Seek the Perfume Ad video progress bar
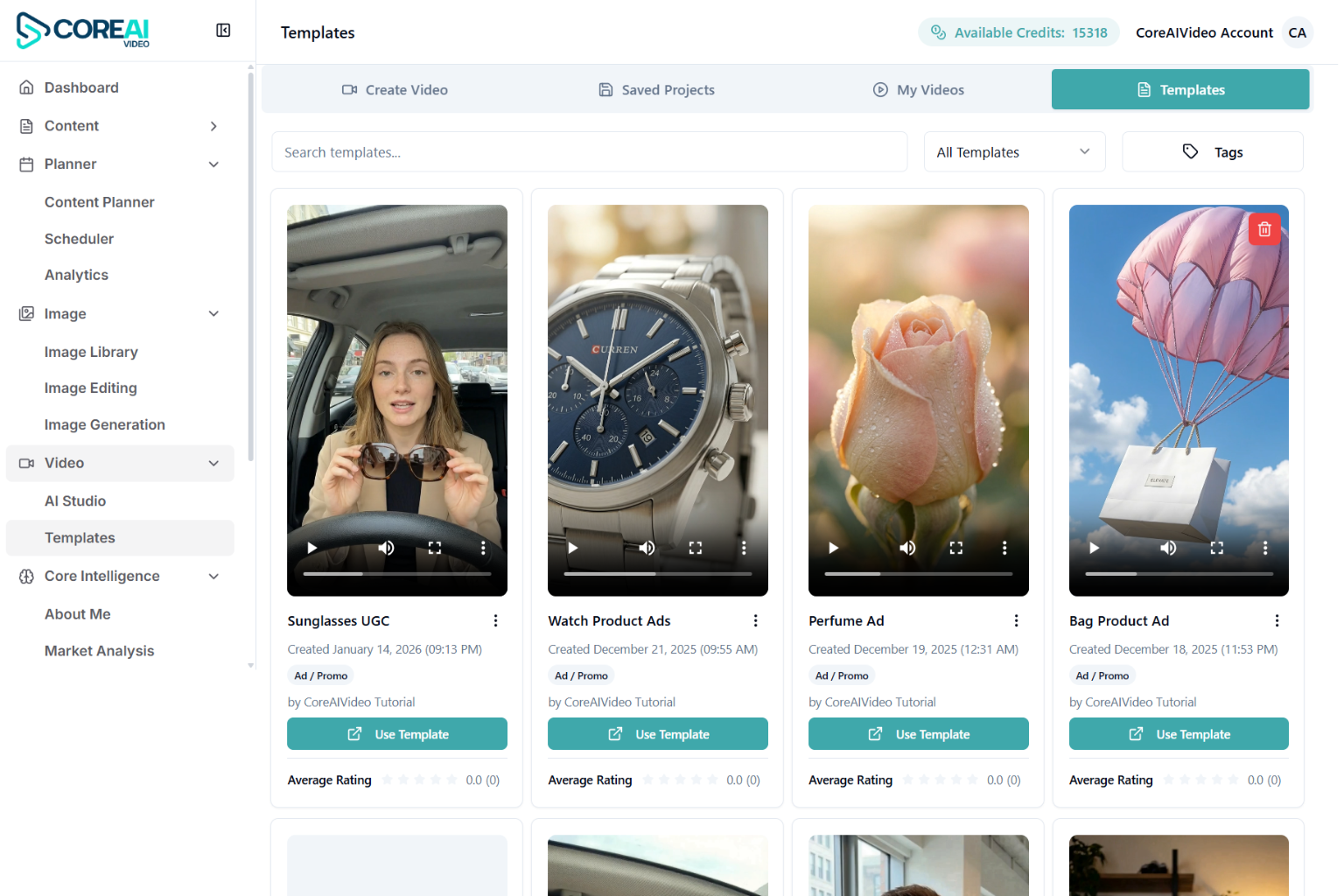This screenshot has height=896, width=1344. (918, 574)
